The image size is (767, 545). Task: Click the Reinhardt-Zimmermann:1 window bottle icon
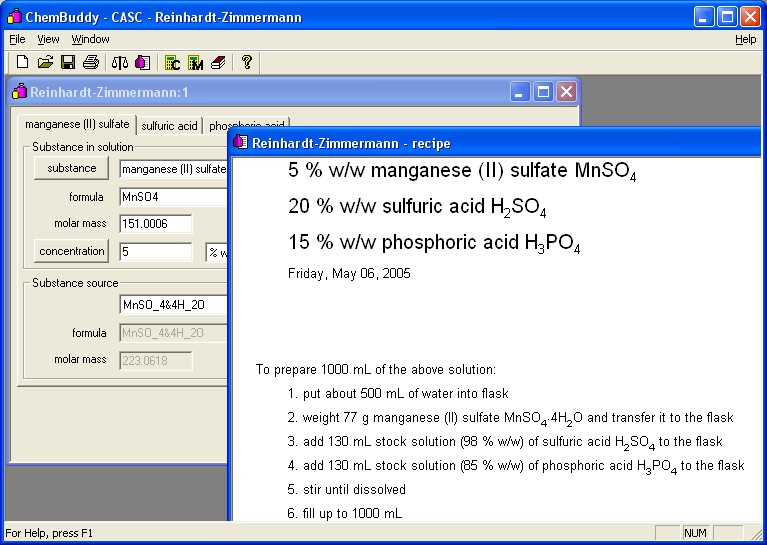20,91
